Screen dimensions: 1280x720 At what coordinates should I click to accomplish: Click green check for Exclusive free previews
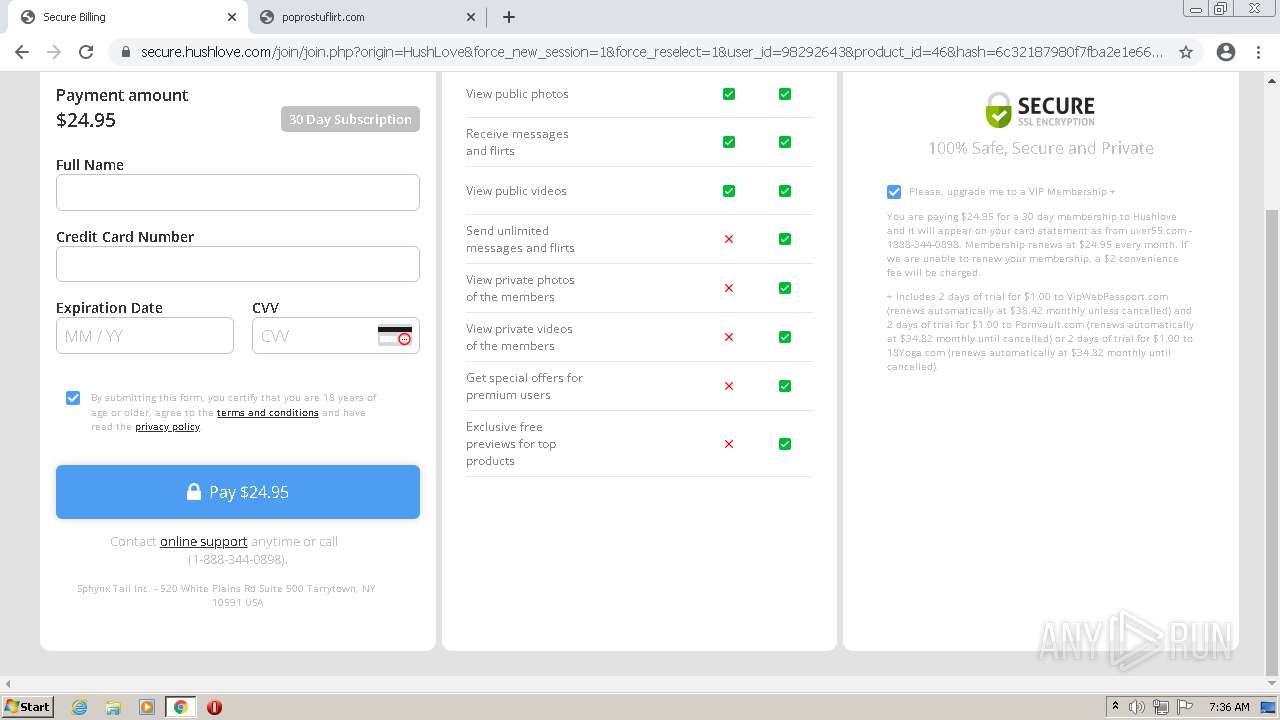[785, 444]
